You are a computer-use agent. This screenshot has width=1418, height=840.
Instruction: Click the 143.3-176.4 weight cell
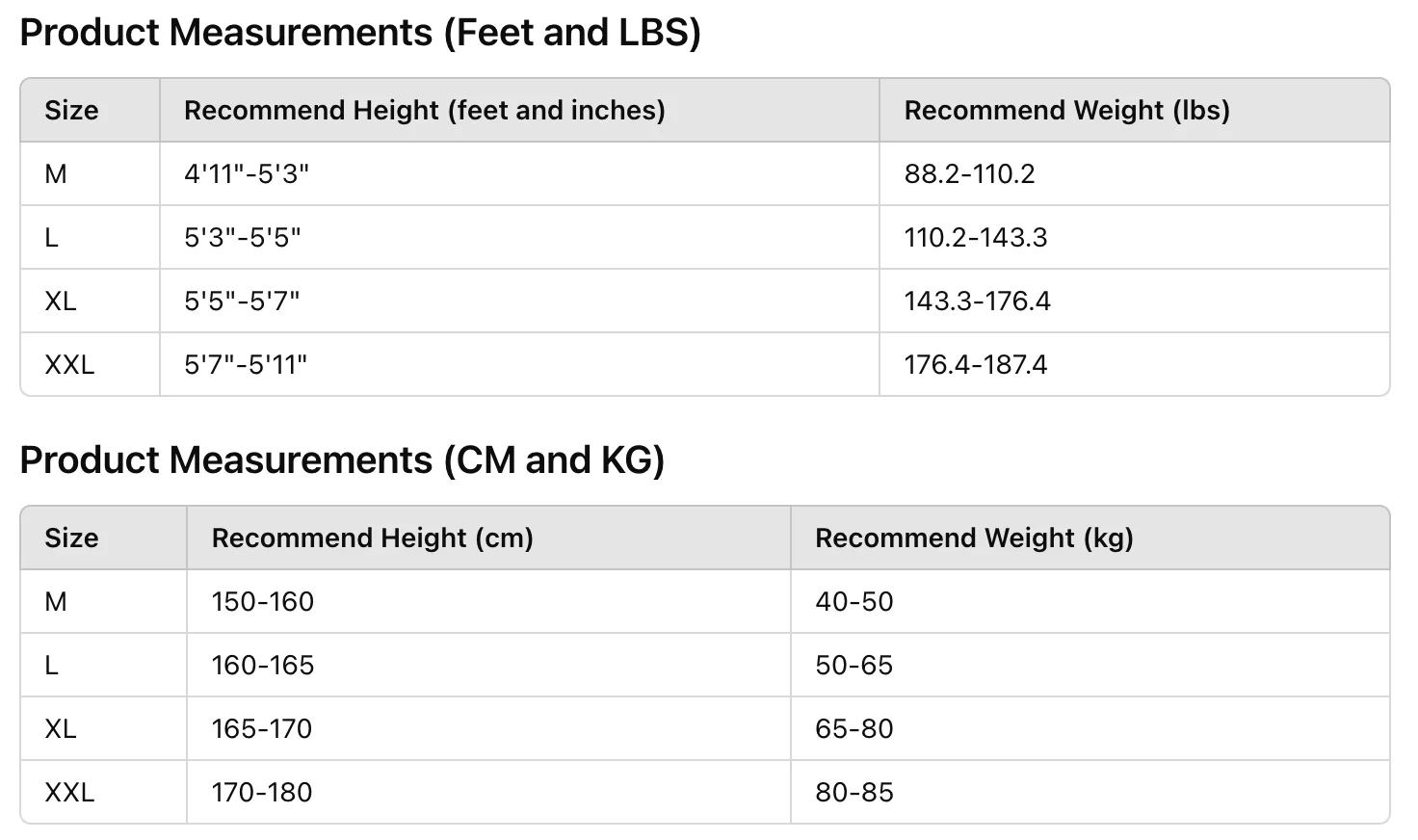(977, 302)
